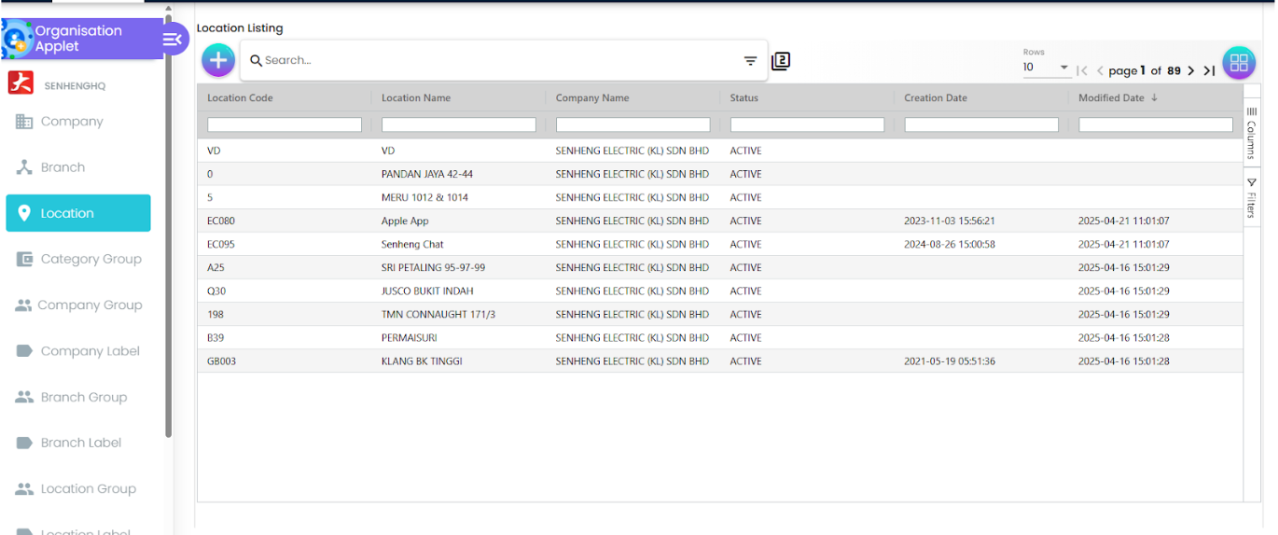Screen dimensions: 1278x535
Task: Open the apps grid icon at top right
Action: 1238,63
